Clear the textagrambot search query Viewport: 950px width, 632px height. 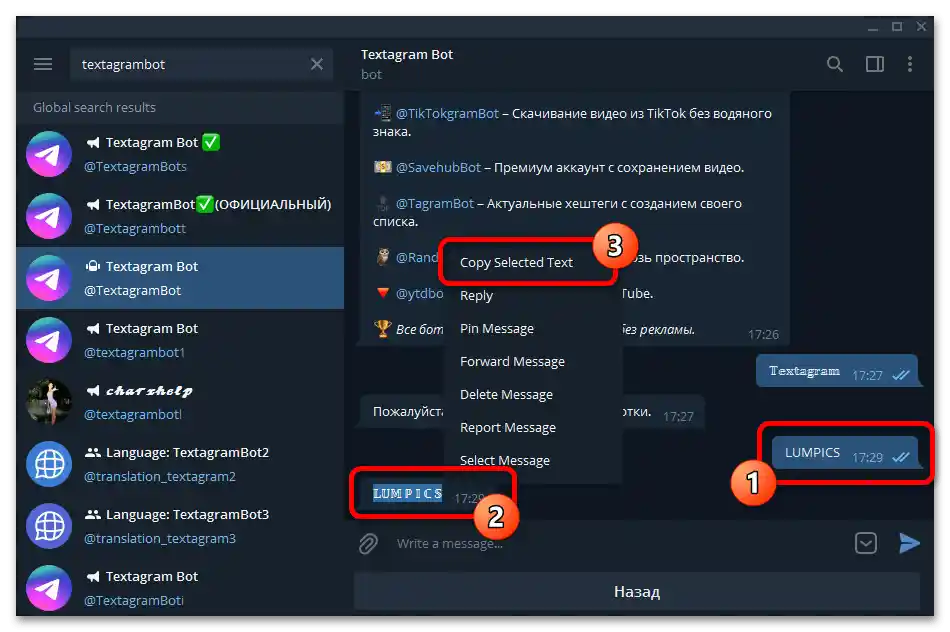316,64
